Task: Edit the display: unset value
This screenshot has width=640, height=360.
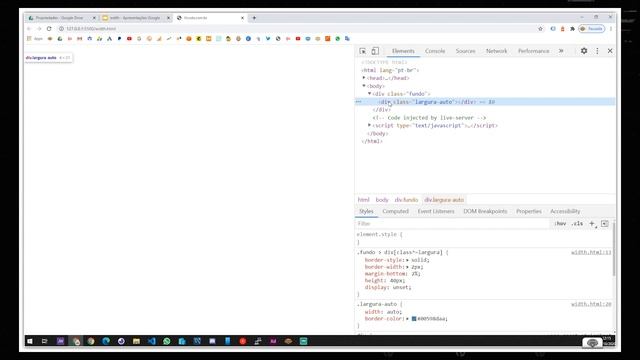Action: 400,287
